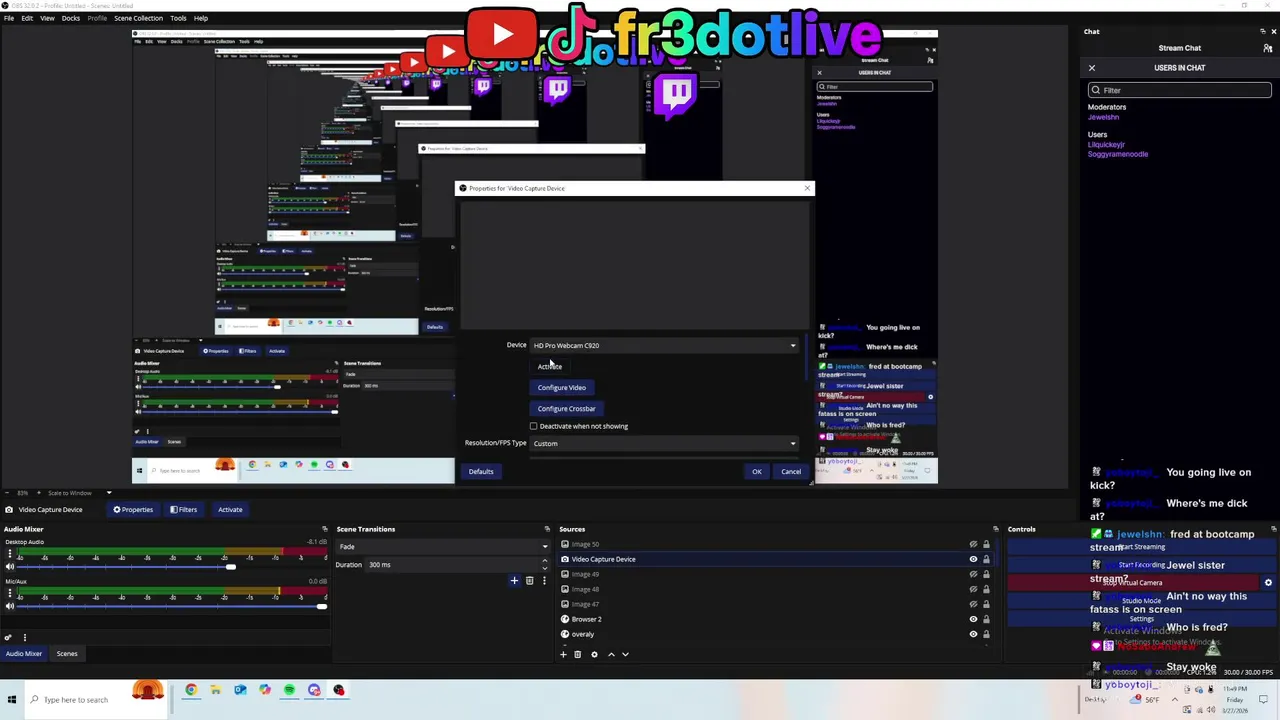Add a new source with plus
This screenshot has width=1280, height=720.
tap(563, 654)
